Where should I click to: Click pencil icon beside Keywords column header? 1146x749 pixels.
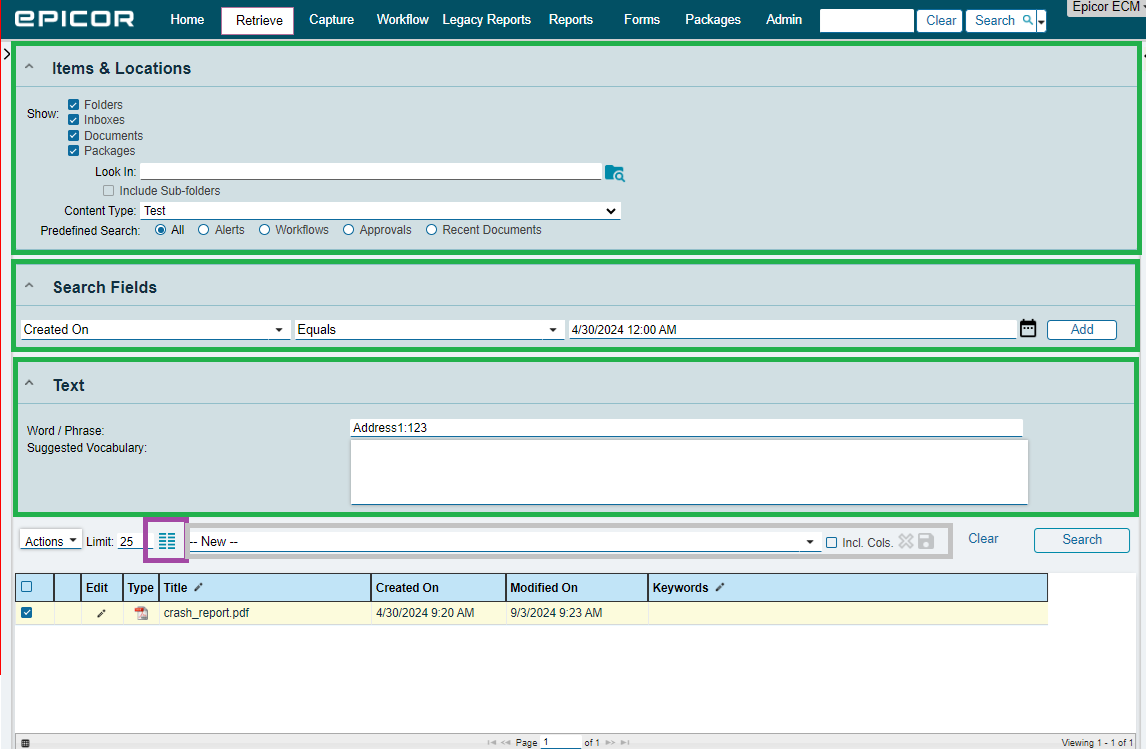pos(720,587)
